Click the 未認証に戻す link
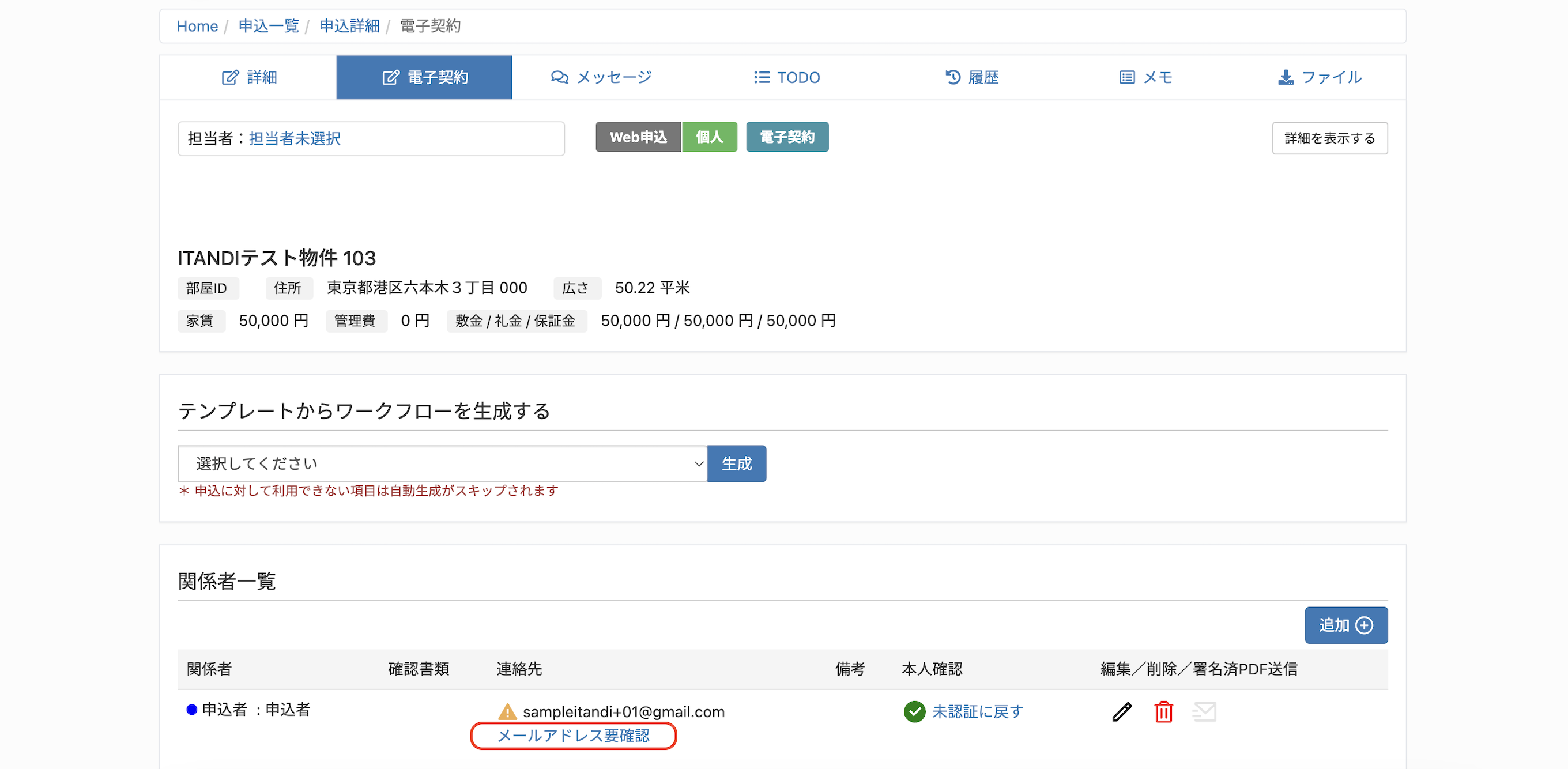 978,711
